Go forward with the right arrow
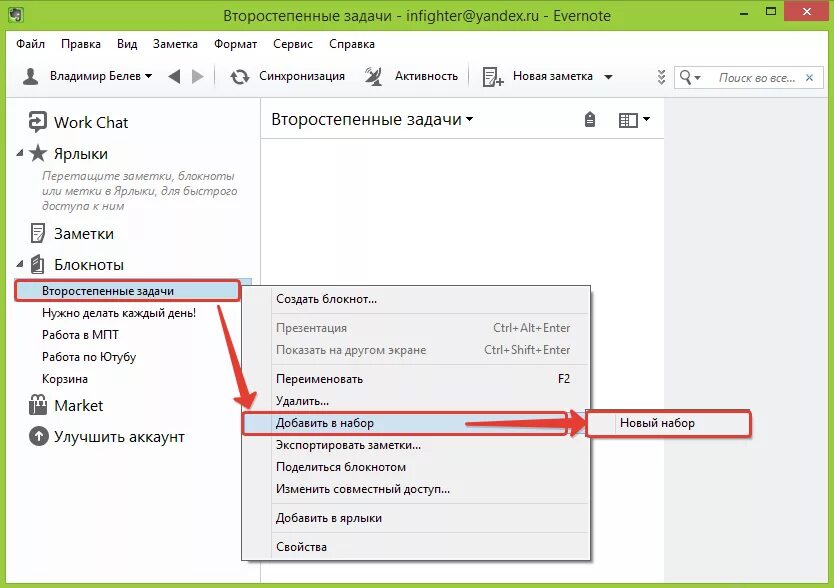This screenshot has height=588, width=834. [x=197, y=77]
